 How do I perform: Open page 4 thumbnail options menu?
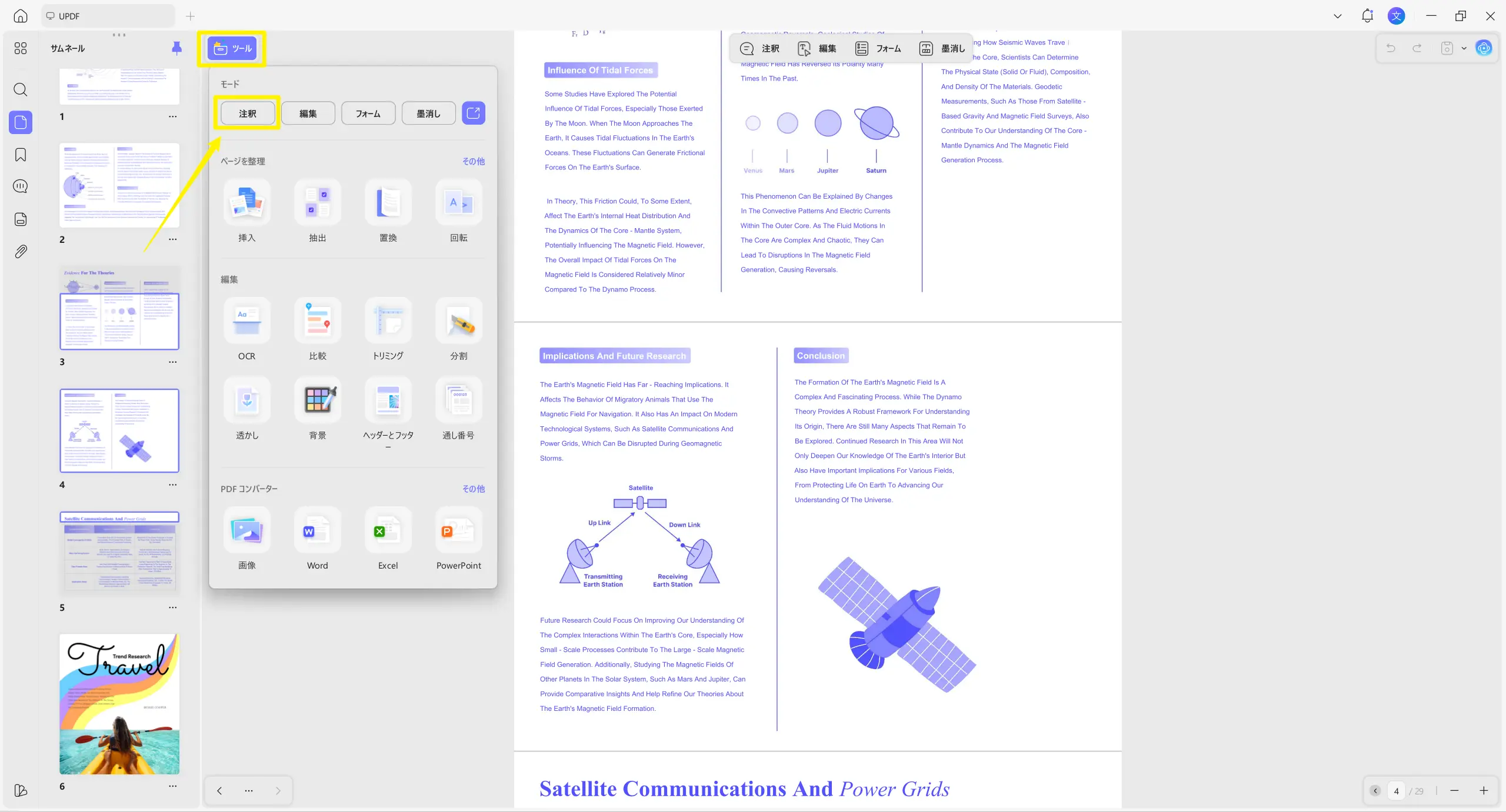coord(172,485)
